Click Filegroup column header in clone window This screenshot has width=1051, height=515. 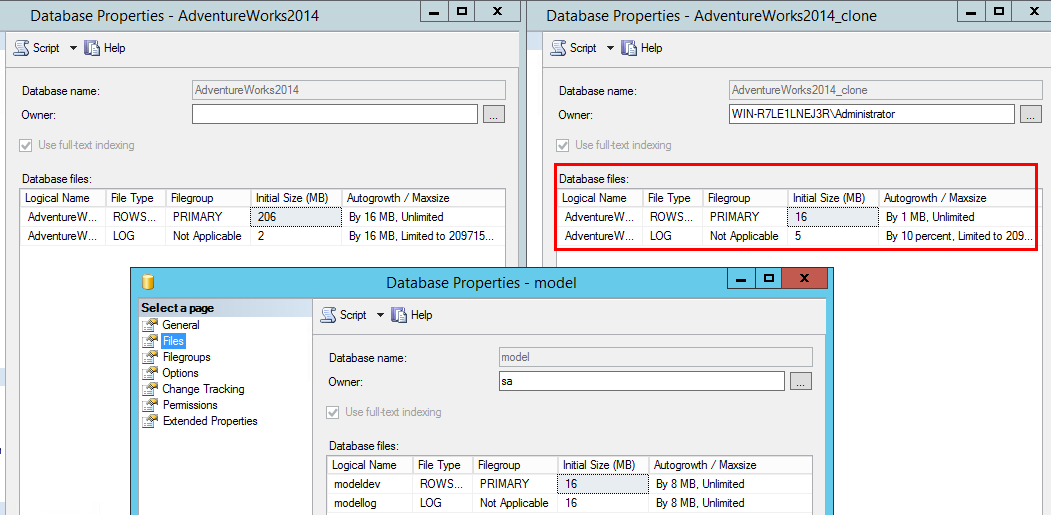[745, 198]
